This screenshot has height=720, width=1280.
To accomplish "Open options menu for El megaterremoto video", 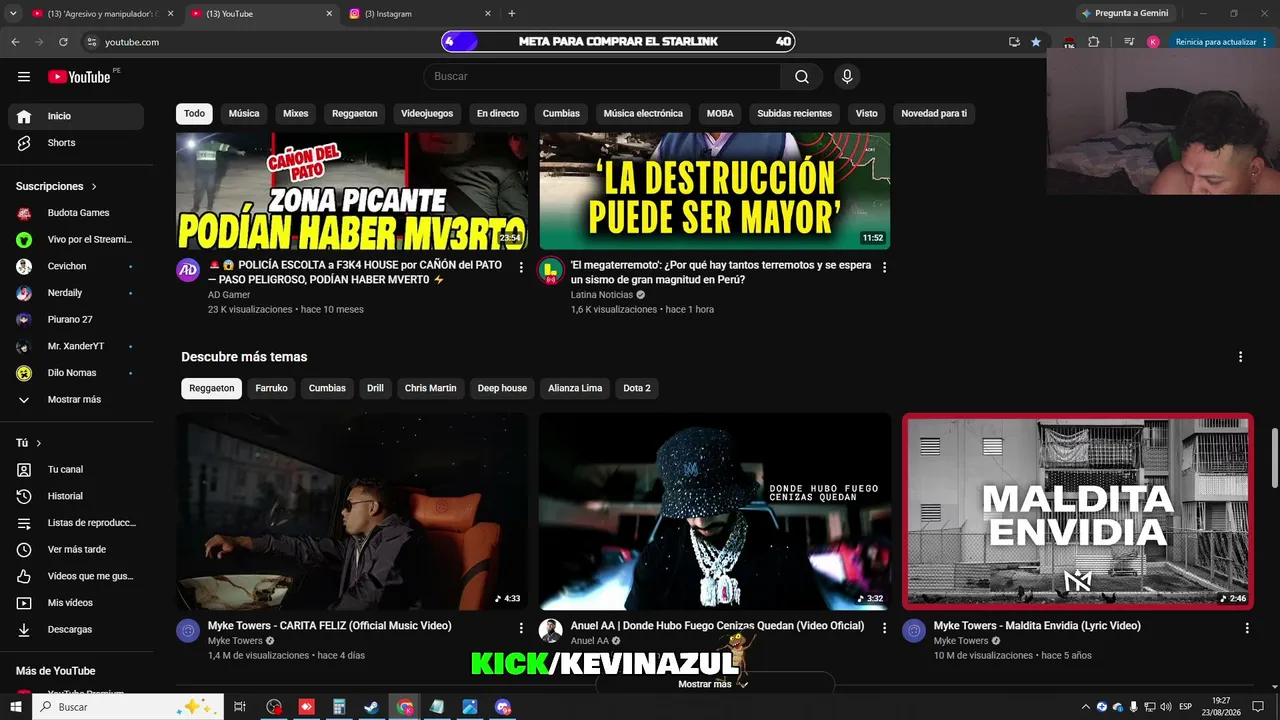I will (x=884, y=267).
